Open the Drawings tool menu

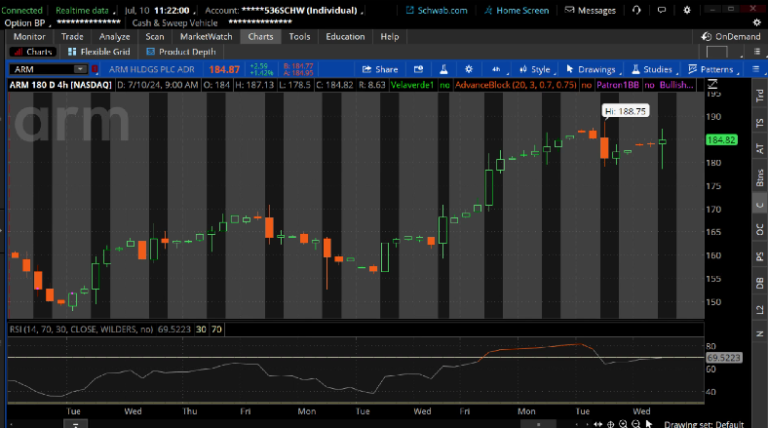(591, 70)
